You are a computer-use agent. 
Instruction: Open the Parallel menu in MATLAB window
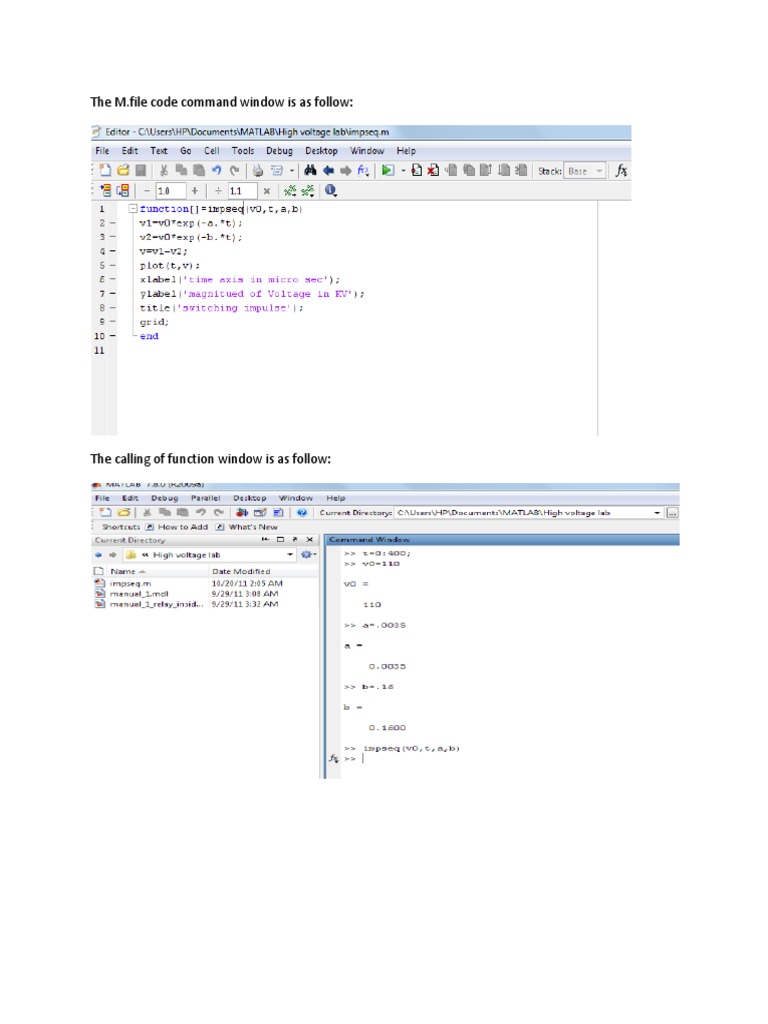point(205,498)
